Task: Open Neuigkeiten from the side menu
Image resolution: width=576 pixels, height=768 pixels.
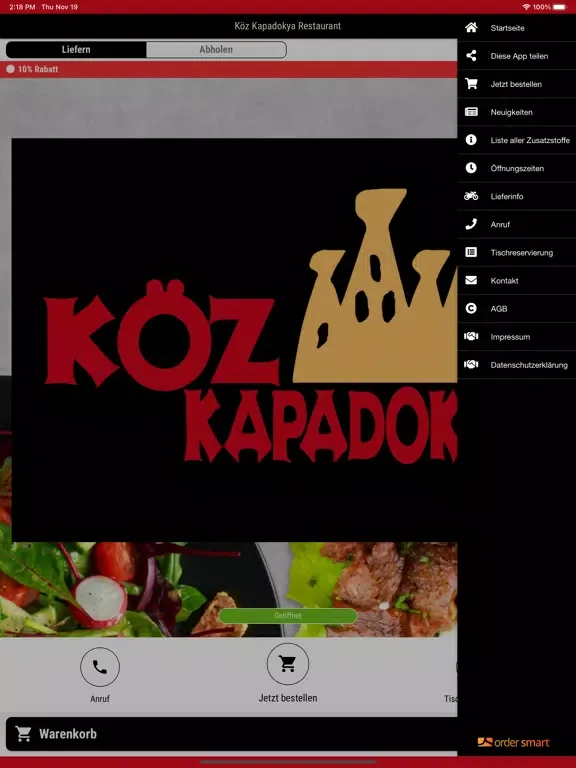Action: coord(517,112)
